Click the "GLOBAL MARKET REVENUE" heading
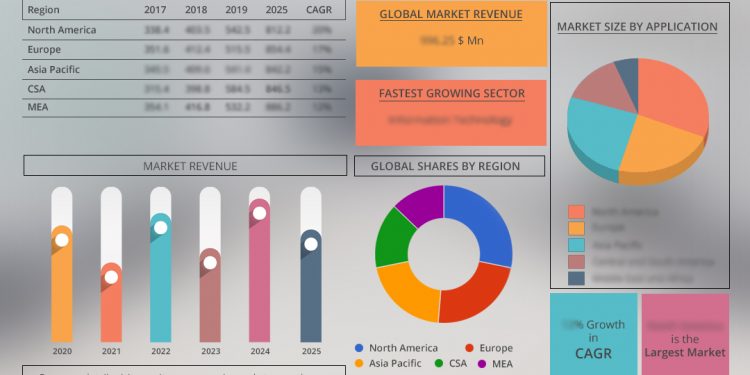 (451, 15)
